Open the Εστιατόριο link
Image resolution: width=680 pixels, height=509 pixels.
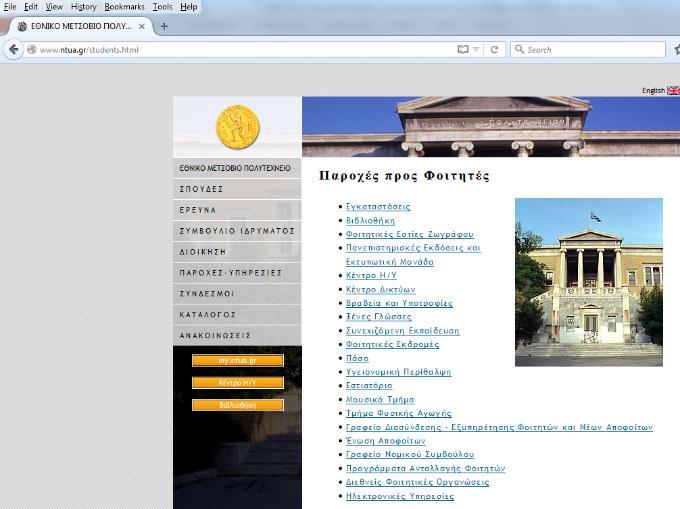point(369,385)
